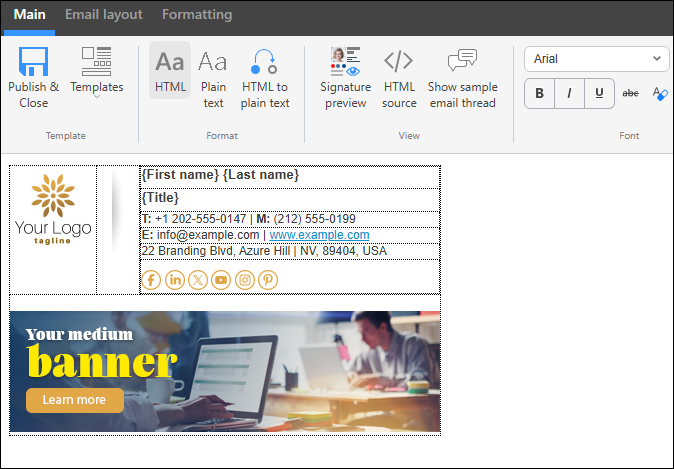Open the Signature preview
This screenshot has height=469, width=674.
pyautogui.click(x=346, y=78)
